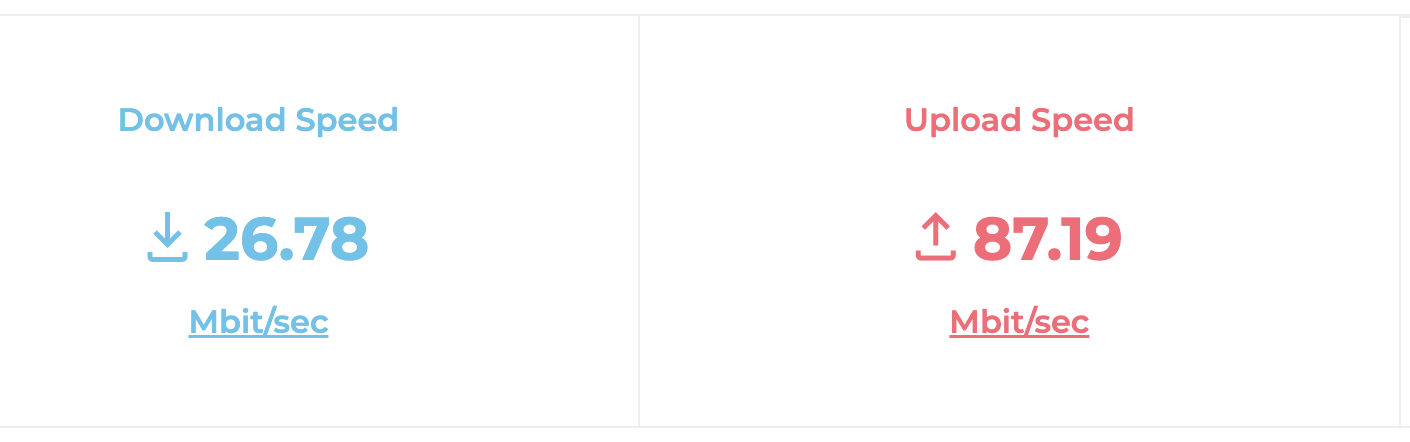Click the tray base of the upload icon
Screen dimensions: 1410x442
(936, 256)
